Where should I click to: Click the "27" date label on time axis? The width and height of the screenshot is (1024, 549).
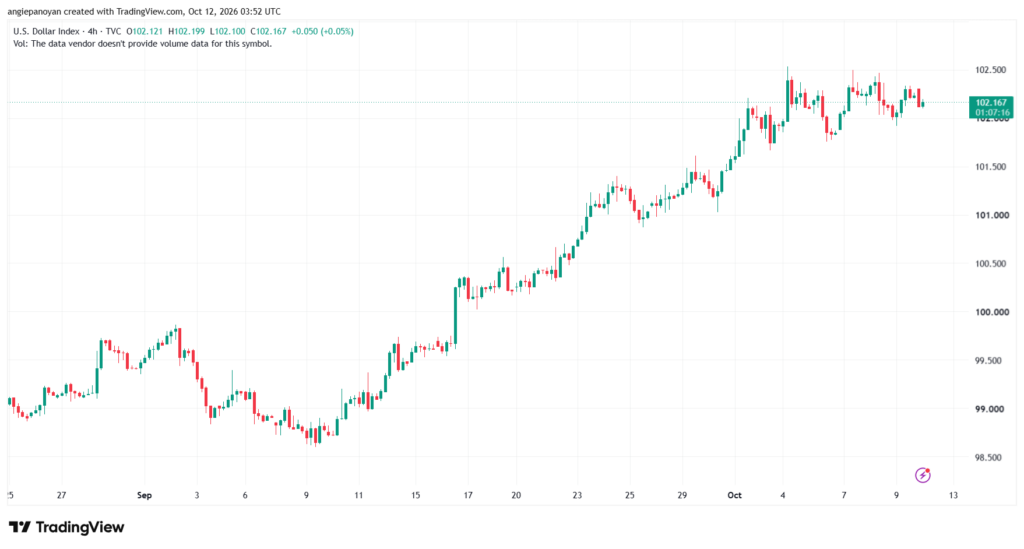coord(61,495)
